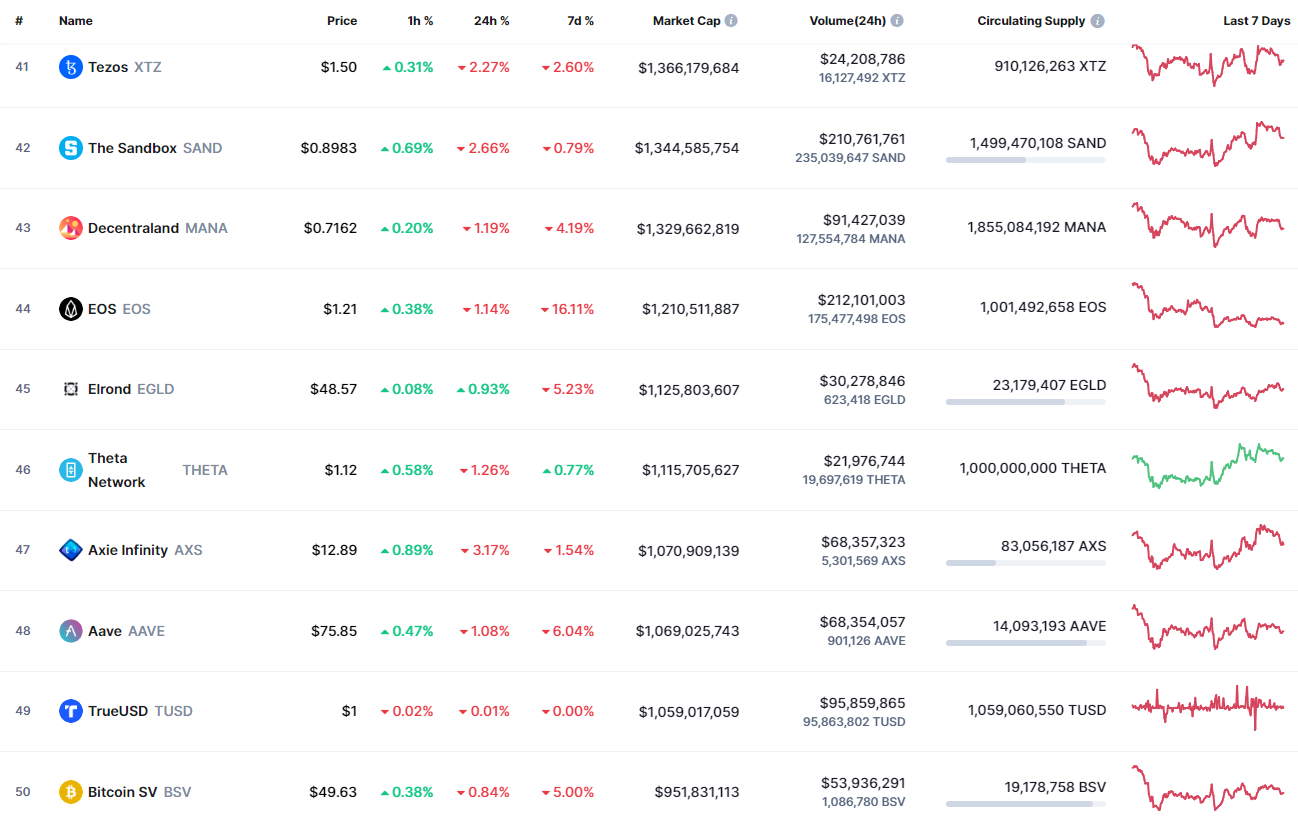Click the EOS coin logo icon
Image resolution: width=1298 pixels, height=825 pixels.
(x=70, y=309)
